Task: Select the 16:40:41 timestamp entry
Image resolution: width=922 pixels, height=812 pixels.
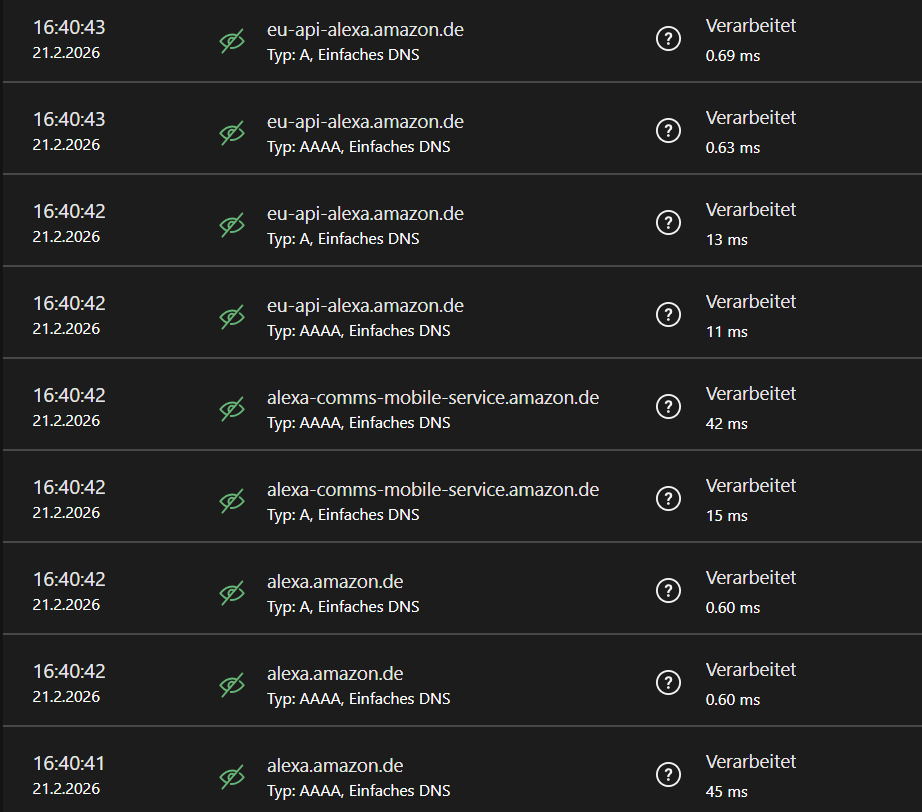Action: (68, 764)
